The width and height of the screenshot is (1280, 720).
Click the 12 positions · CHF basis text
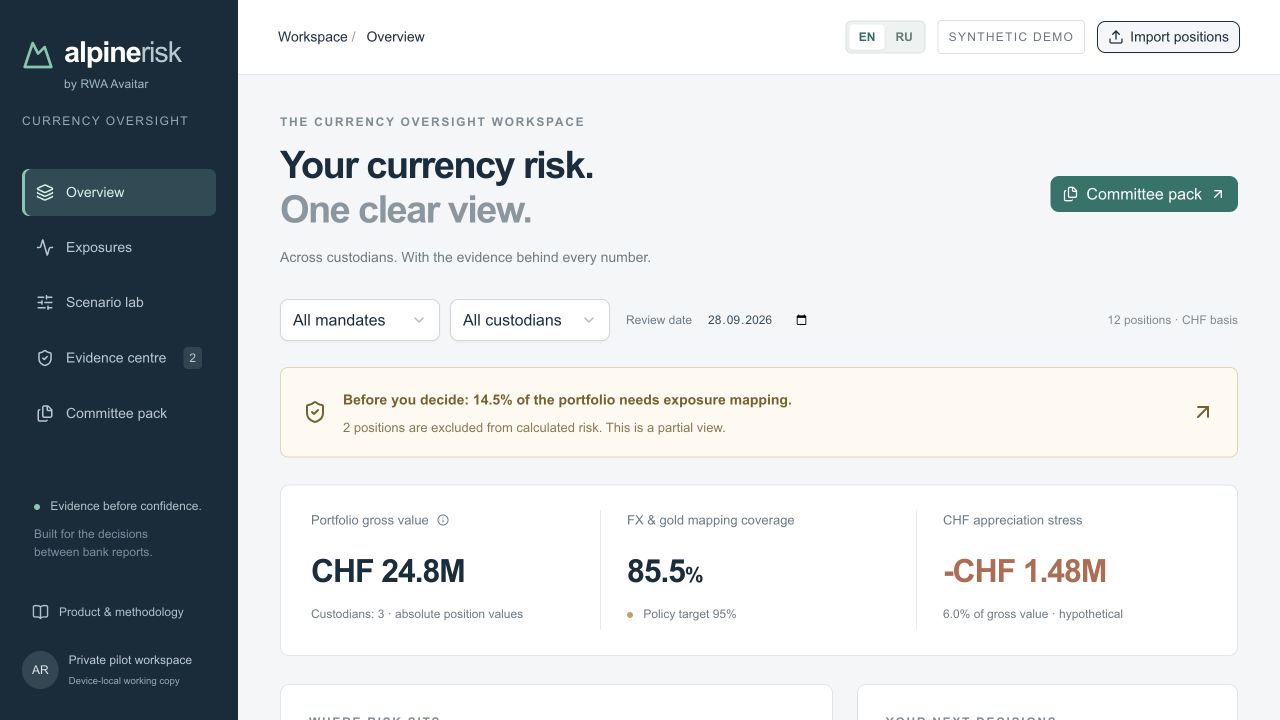[x=1172, y=320]
